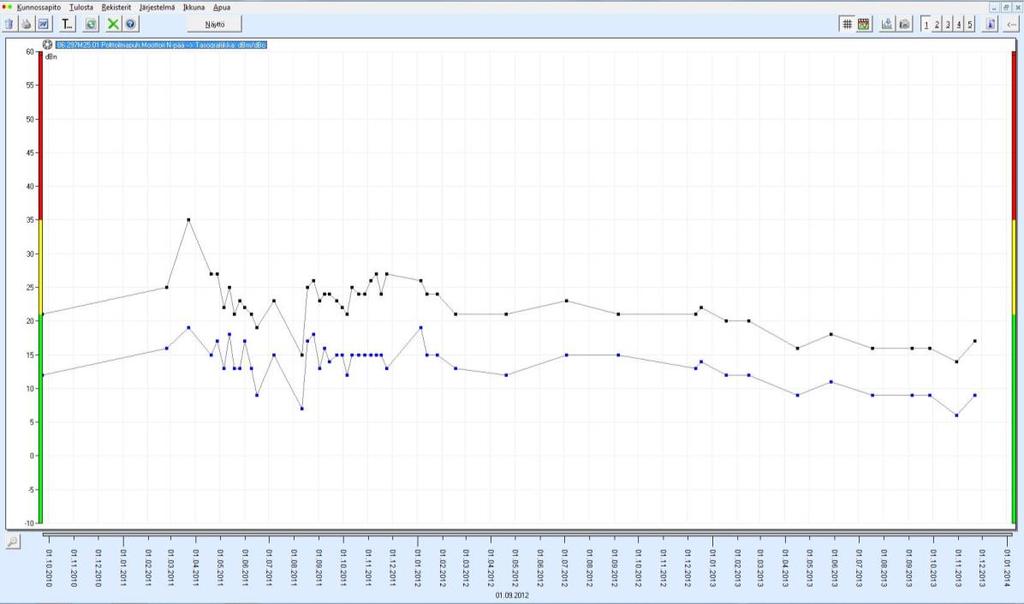This screenshot has height=604, width=1024.
Task: Click the 01.01.2014 date label
Action: pyautogui.click(x=1008, y=567)
